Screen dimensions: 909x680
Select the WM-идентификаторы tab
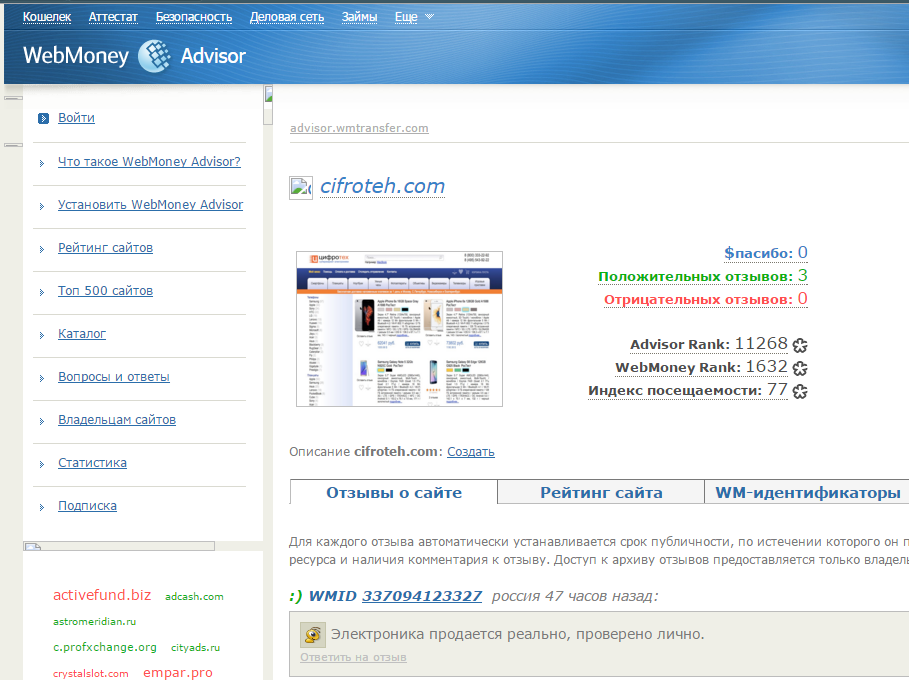(x=807, y=493)
